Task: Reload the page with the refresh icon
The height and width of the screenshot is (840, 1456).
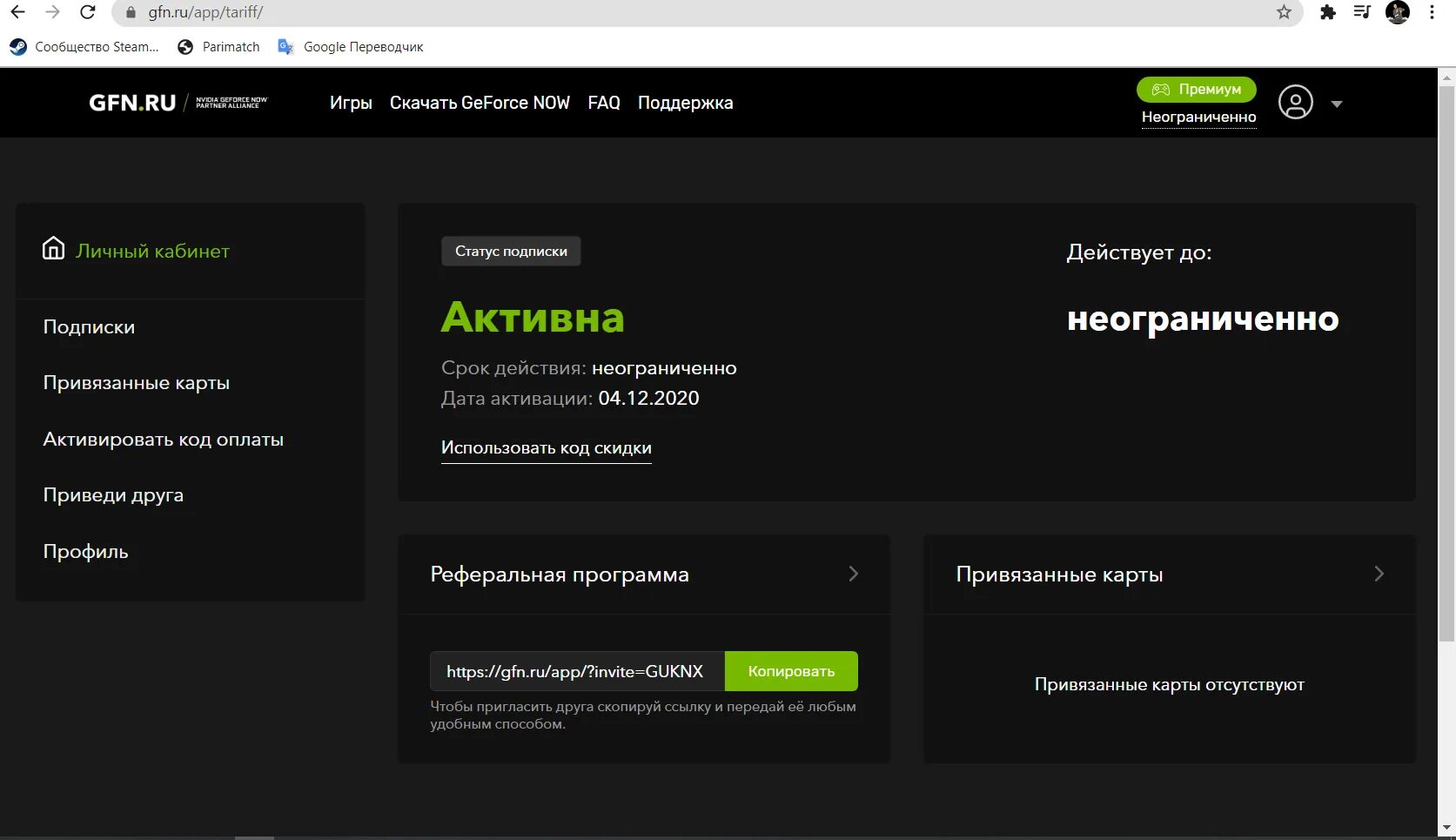Action: (x=88, y=12)
